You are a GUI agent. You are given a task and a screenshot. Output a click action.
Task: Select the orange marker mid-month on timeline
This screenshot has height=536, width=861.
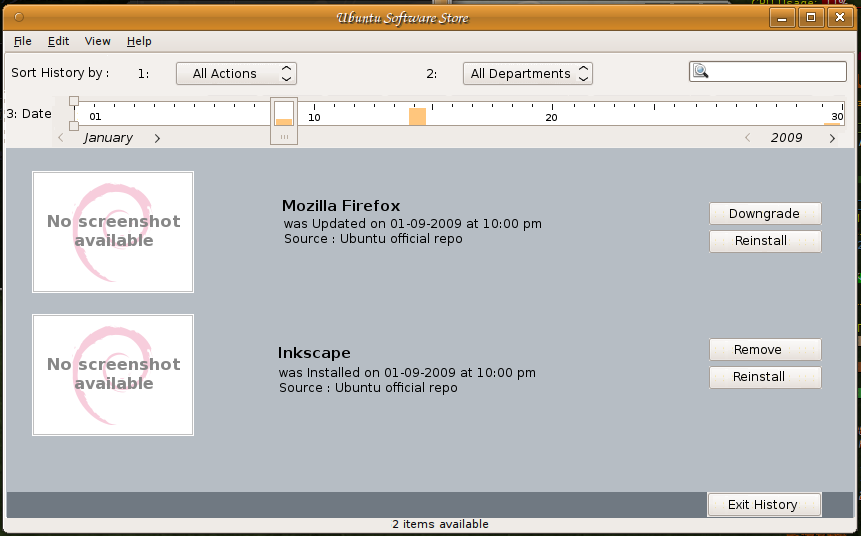[417, 116]
